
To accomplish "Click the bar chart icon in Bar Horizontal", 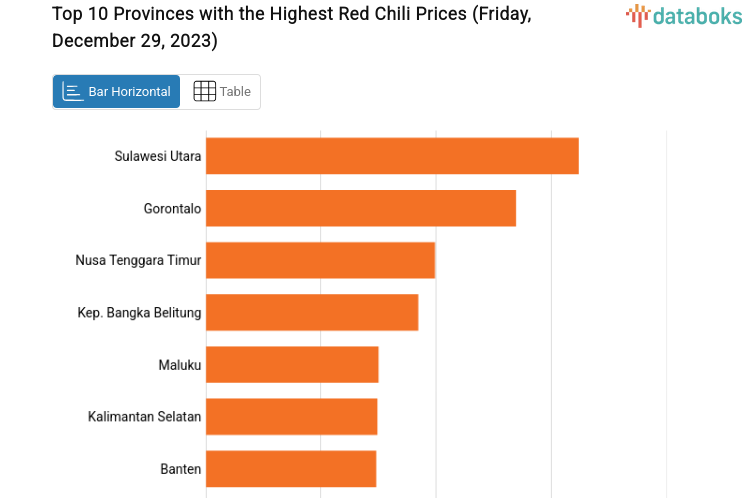I will (x=72, y=91).
